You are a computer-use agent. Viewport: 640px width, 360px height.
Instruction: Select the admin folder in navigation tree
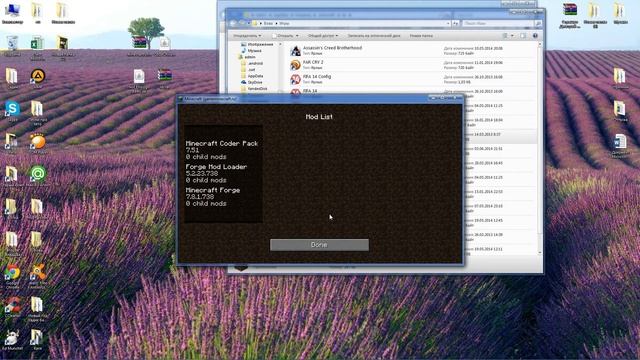[x=247, y=57]
